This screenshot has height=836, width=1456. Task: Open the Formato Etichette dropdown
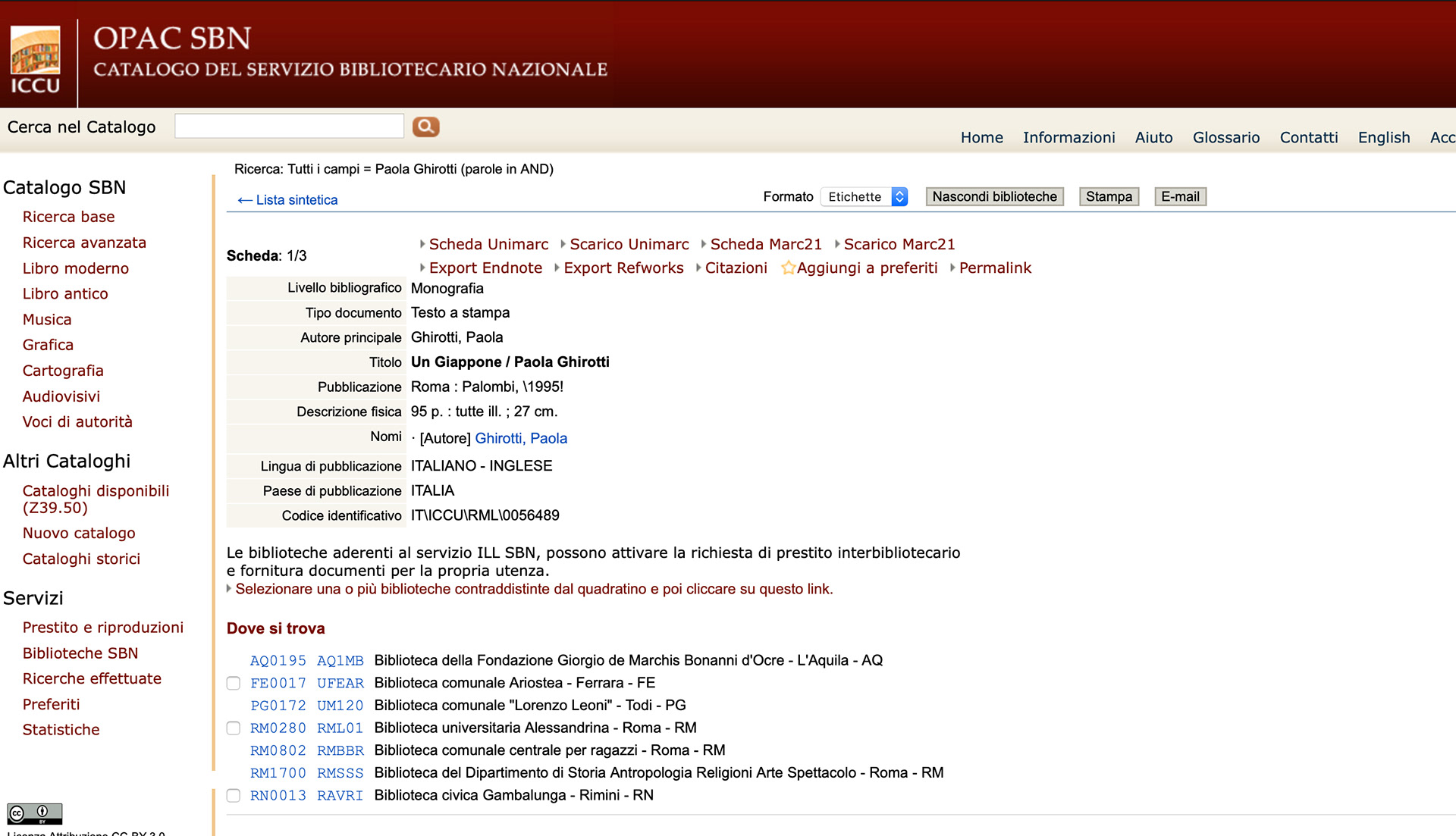[x=864, y=197]
